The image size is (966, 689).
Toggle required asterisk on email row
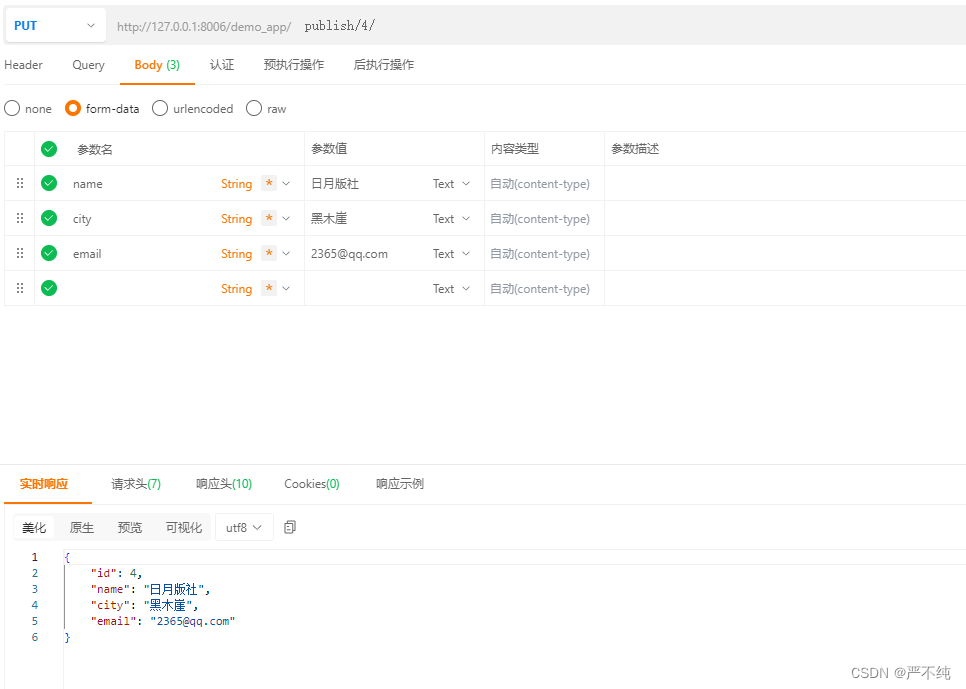pos(269,253)
